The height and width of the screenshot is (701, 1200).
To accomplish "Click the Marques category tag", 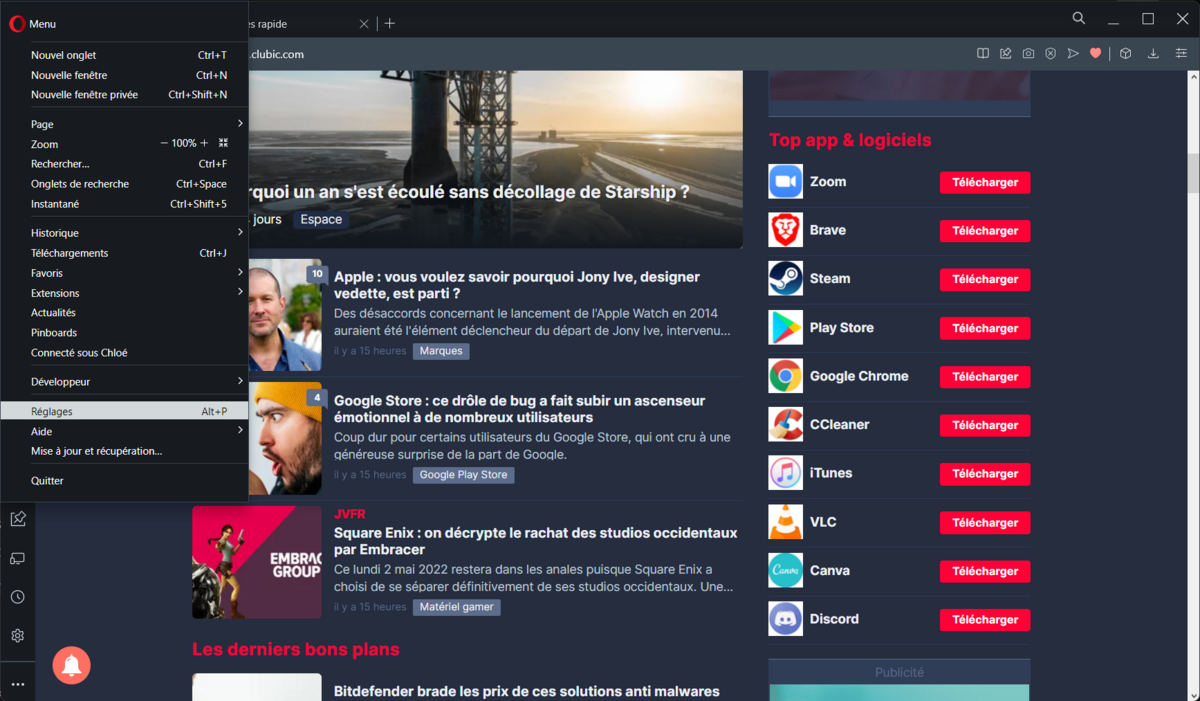I will tap(441, 351).
